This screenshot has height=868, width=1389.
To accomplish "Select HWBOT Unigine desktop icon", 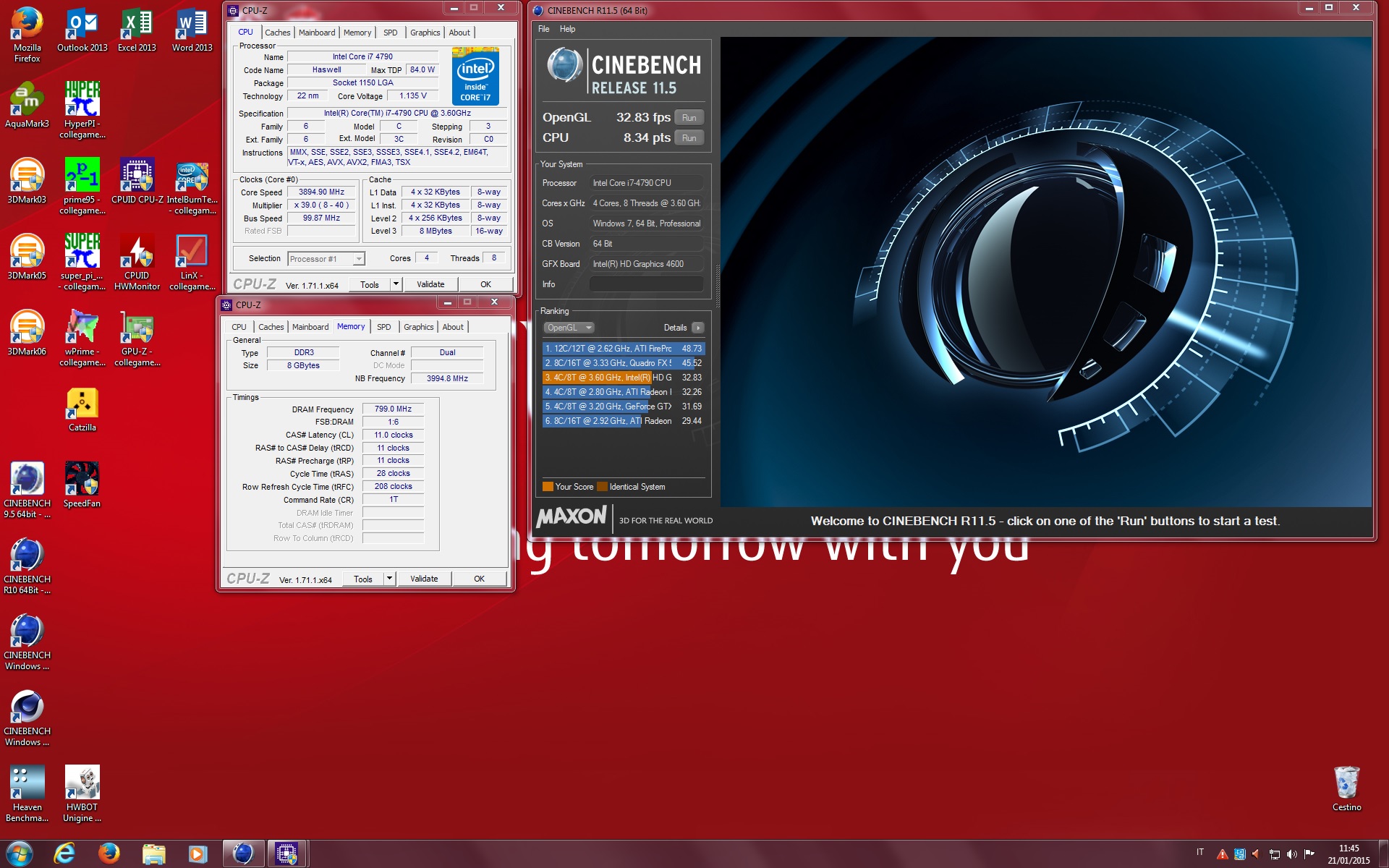I will pyautogui.click(x=82, y=794).
